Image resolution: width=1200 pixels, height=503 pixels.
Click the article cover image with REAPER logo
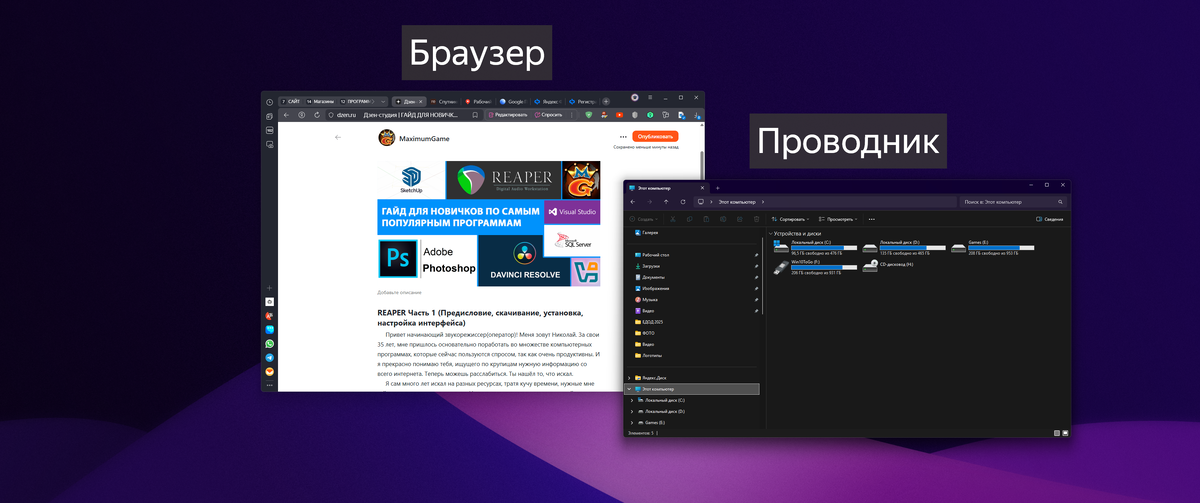tap(489, 225)
